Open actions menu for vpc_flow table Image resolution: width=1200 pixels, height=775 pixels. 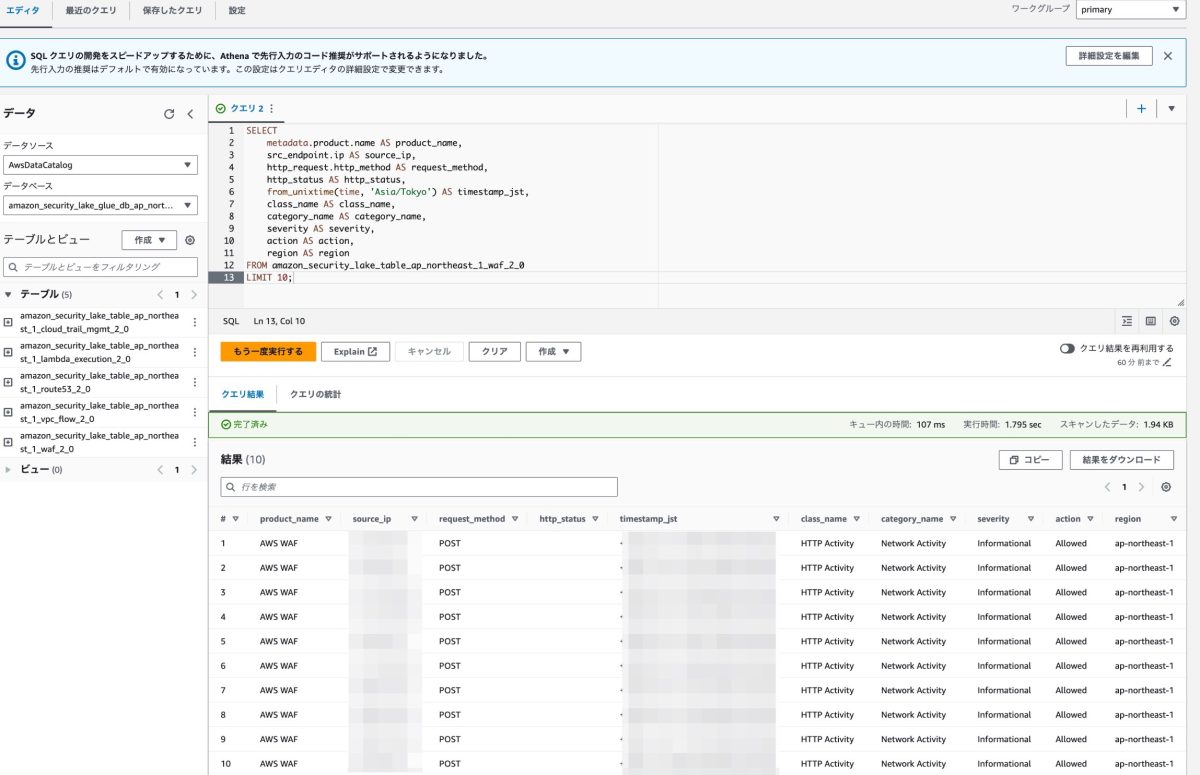(x=195, y=413)
